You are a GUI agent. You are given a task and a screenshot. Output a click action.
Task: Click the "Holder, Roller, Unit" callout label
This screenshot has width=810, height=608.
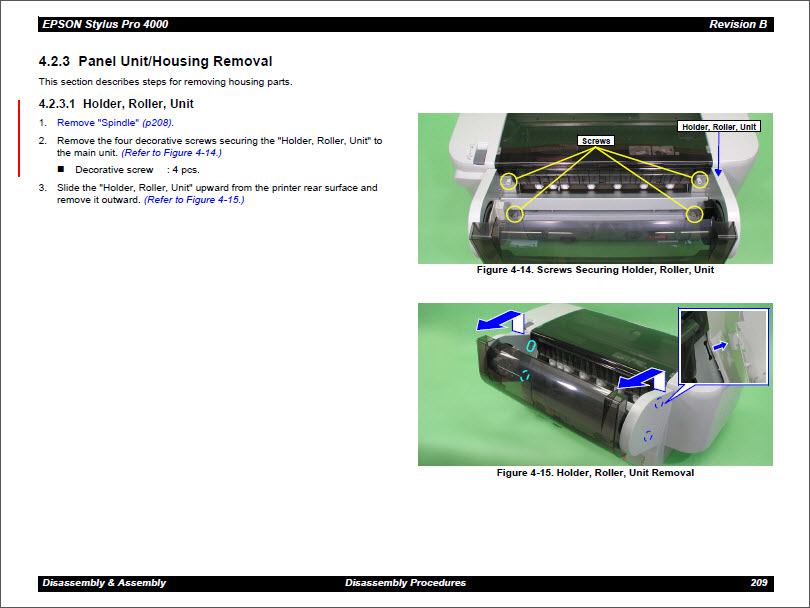tap(718, 127)
